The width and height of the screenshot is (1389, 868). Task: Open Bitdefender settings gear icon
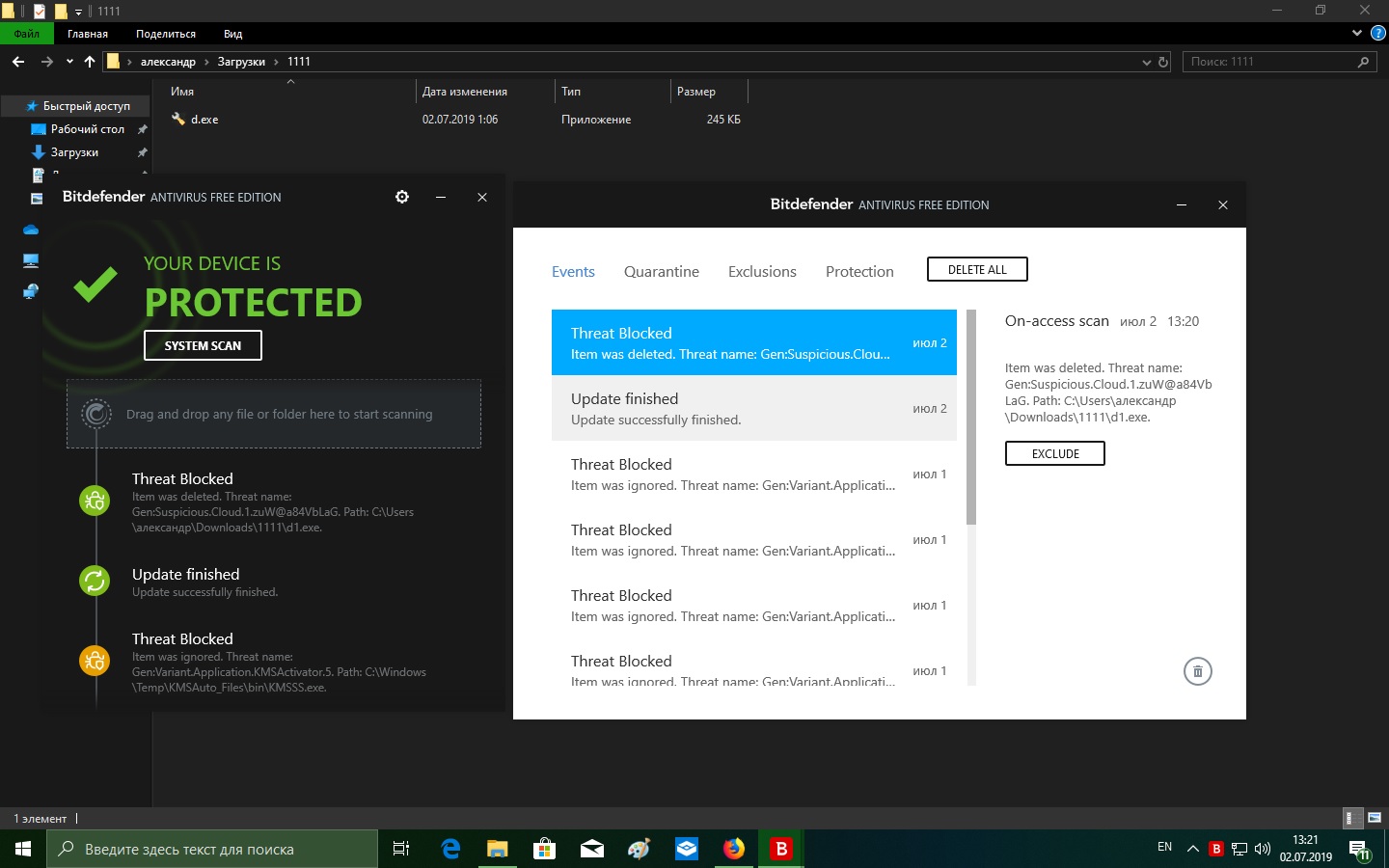(402, 197)
